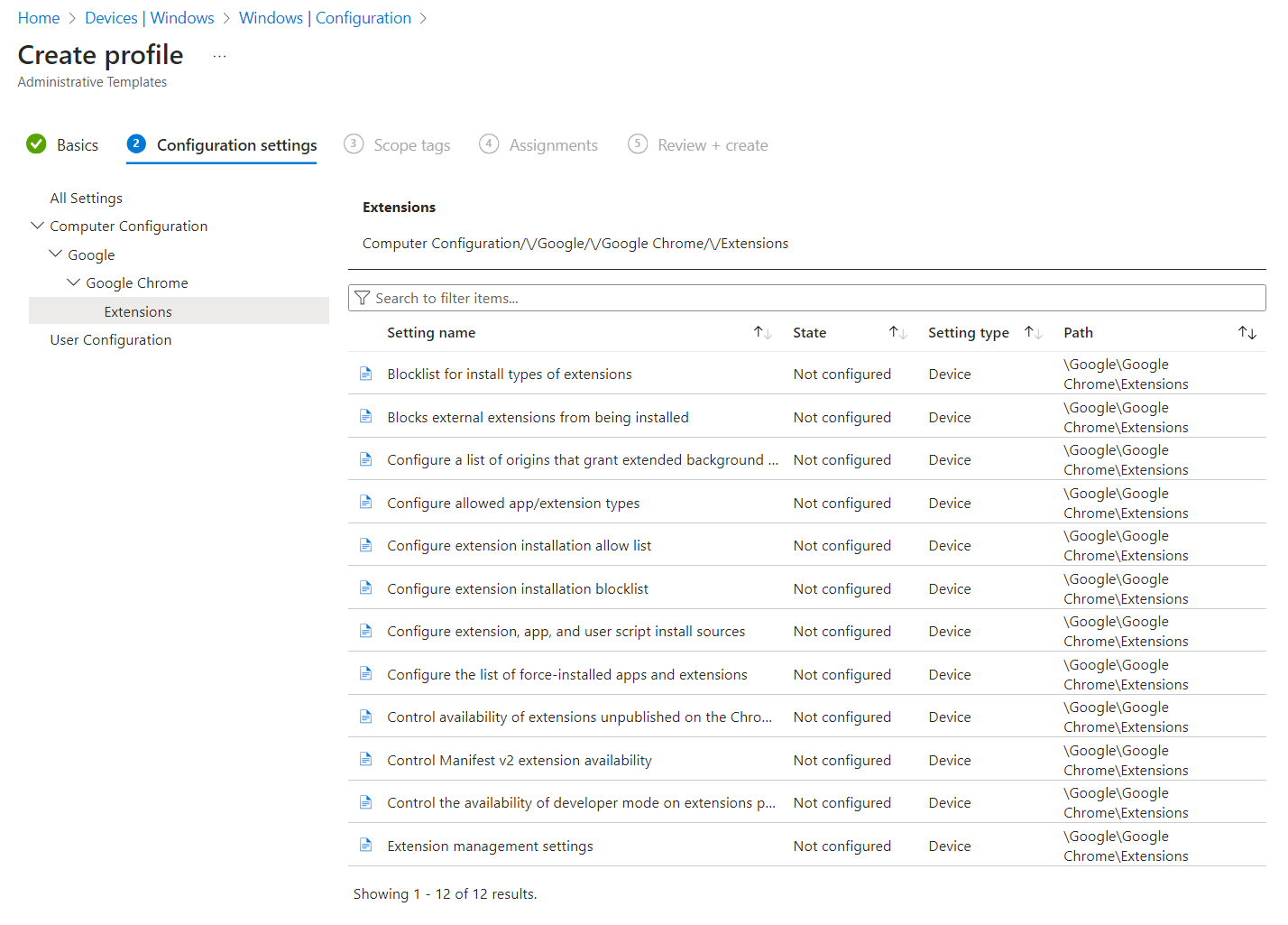Select User Configuration in the settings tree

110,339
